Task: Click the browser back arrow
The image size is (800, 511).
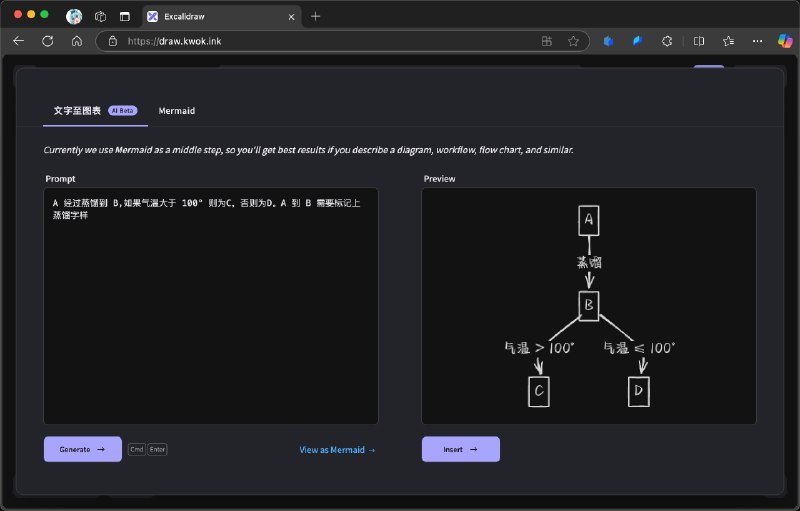Action: click(x=18, y=41)
